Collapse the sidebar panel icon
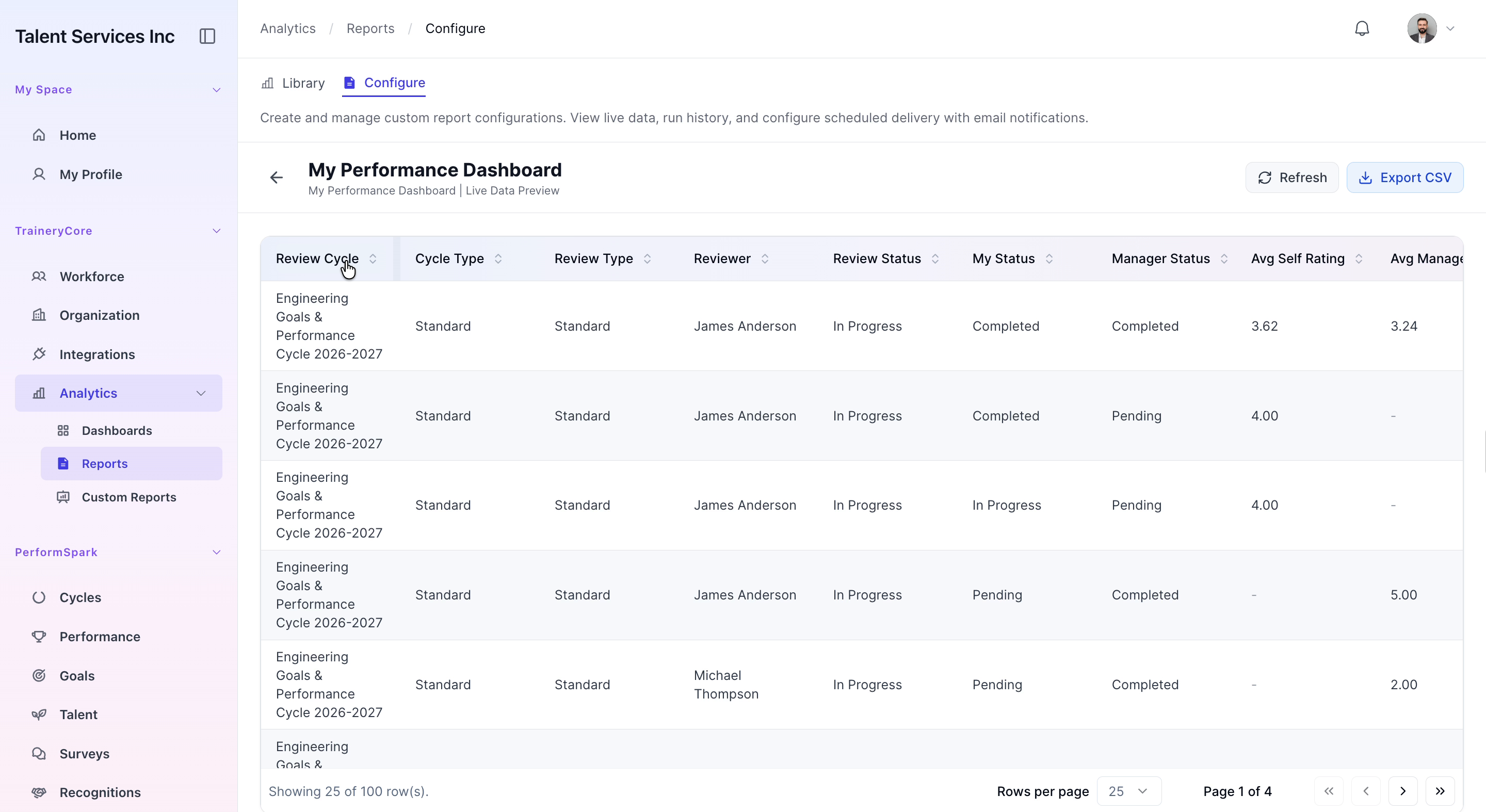The image size is (1486, 812). [x=207, y=36]
